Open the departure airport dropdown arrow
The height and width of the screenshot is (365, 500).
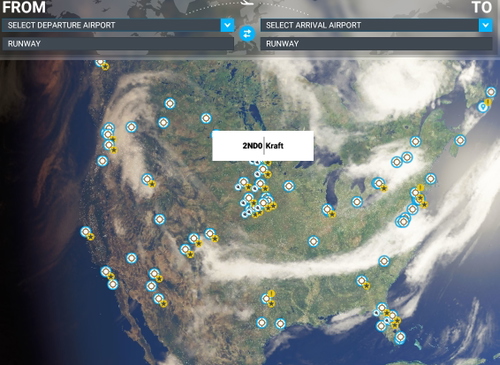(x=227, y=25)
